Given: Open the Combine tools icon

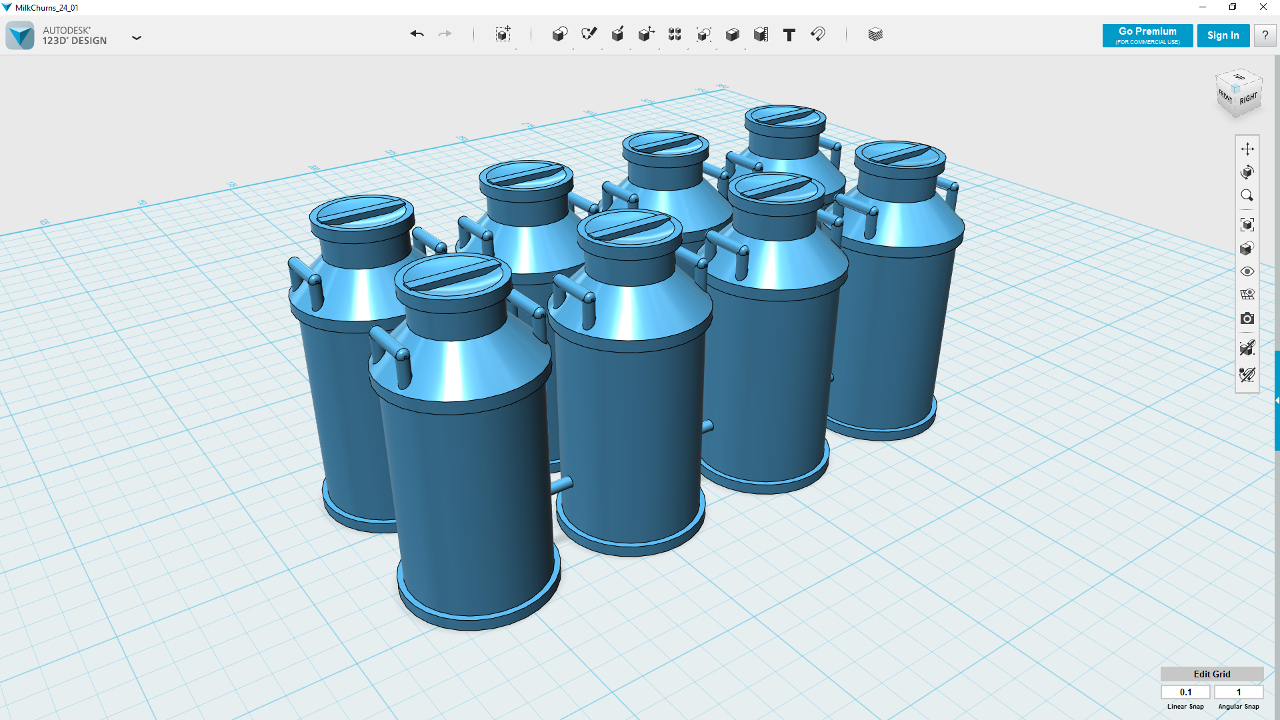Looking at the screenshot, I should pyautogui.click(x=732, y=34).
